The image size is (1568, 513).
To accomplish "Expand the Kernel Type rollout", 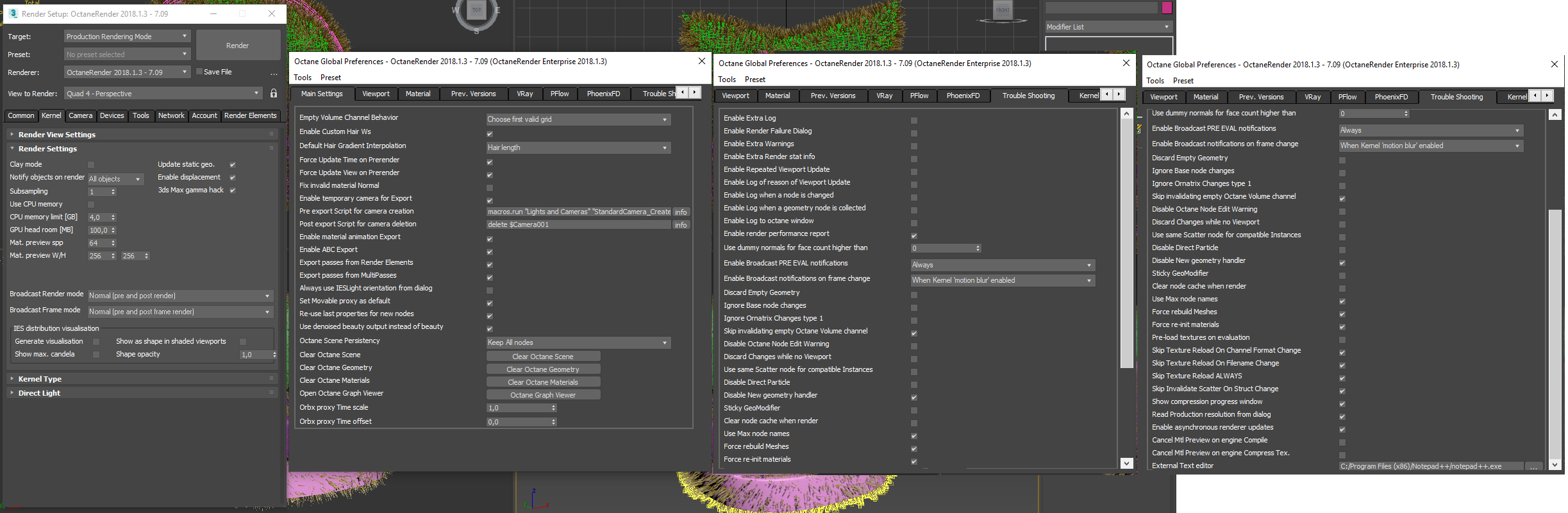I will click(143, 379).
